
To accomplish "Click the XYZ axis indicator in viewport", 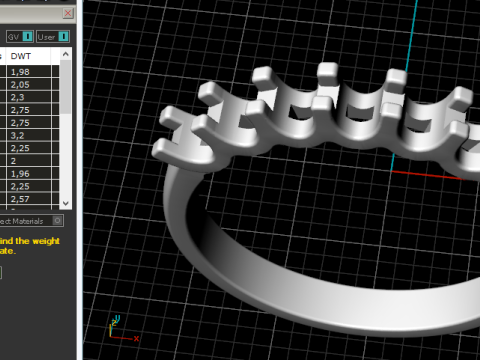I will click(123, 329).
